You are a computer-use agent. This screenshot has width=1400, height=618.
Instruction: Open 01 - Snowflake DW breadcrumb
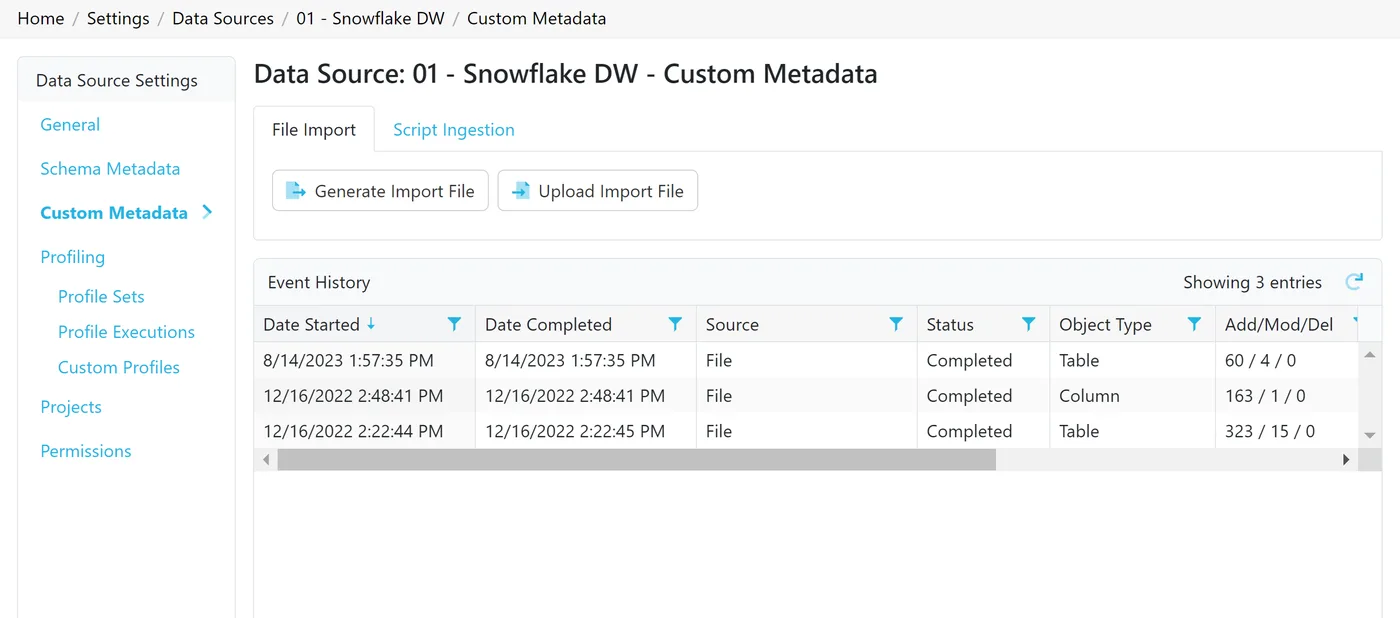pos(370,18)
